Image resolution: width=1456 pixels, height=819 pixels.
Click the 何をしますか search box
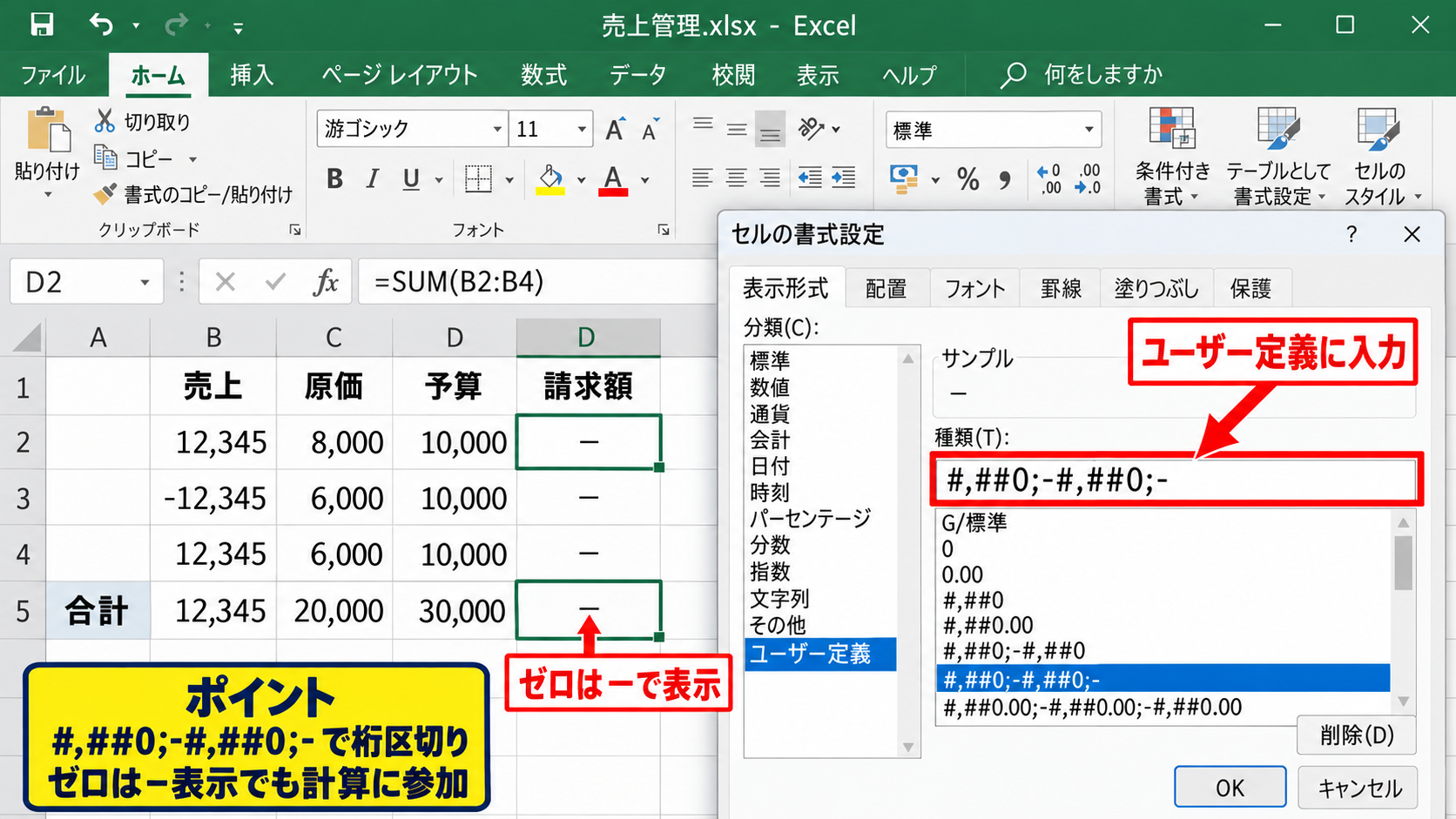[x=1081, y=75]
